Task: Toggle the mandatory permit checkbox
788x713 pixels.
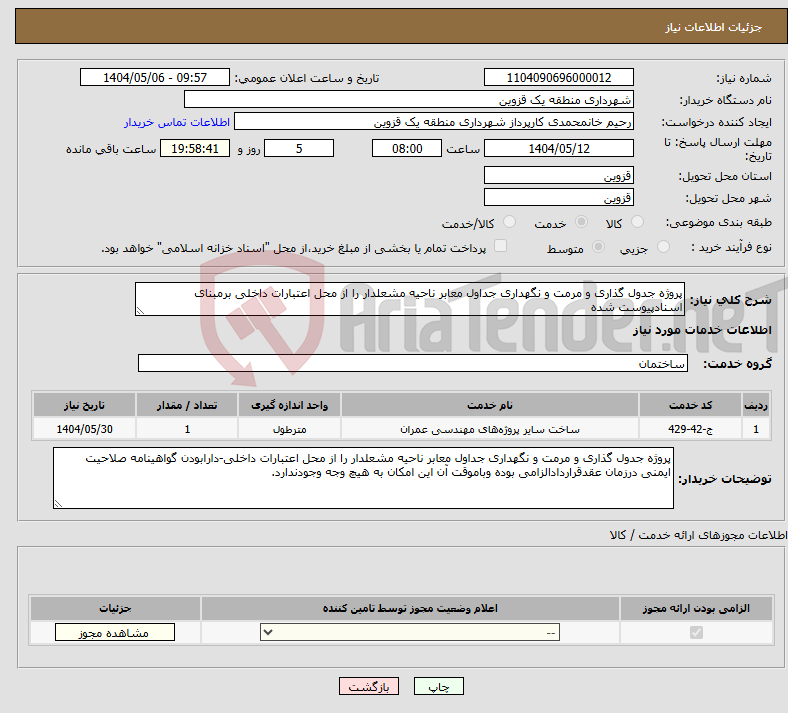Action: tap(697, 632)
